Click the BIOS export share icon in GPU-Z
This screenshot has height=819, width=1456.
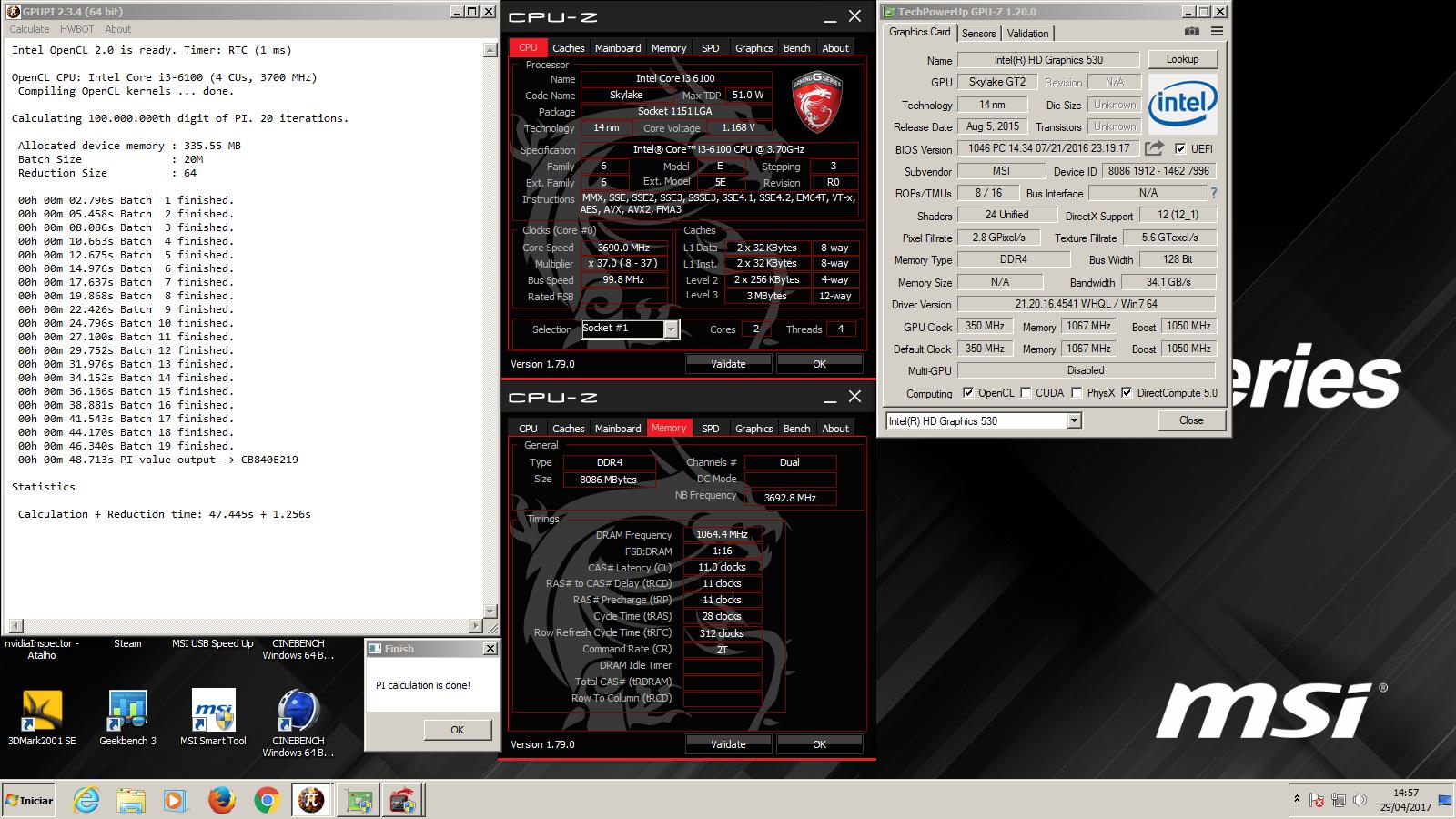[1154, 148]
